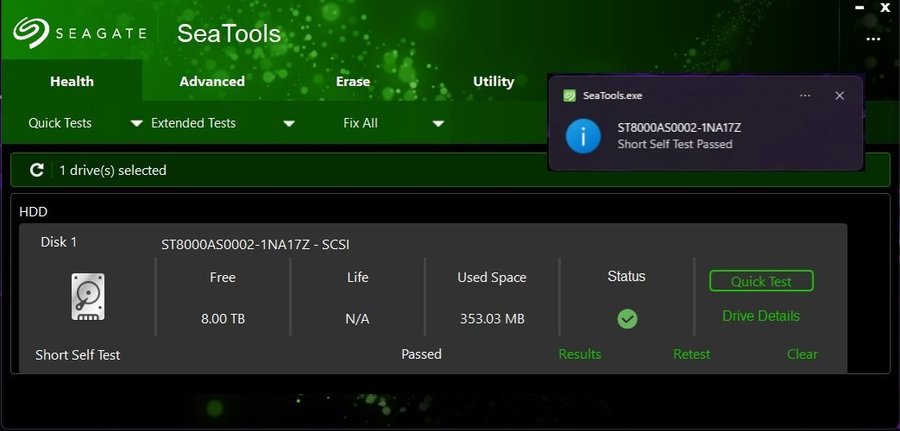
Task: Click the green status checkmark icon
Action: (627, 319)
